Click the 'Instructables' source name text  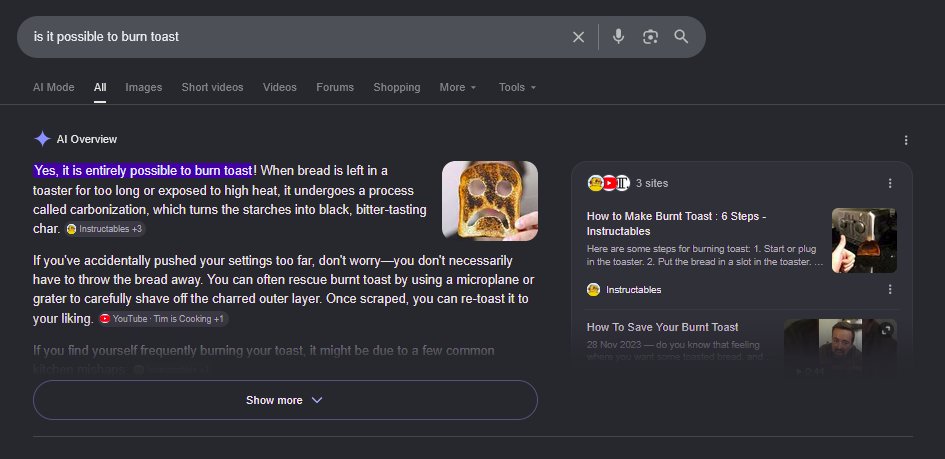pos(633,290)
